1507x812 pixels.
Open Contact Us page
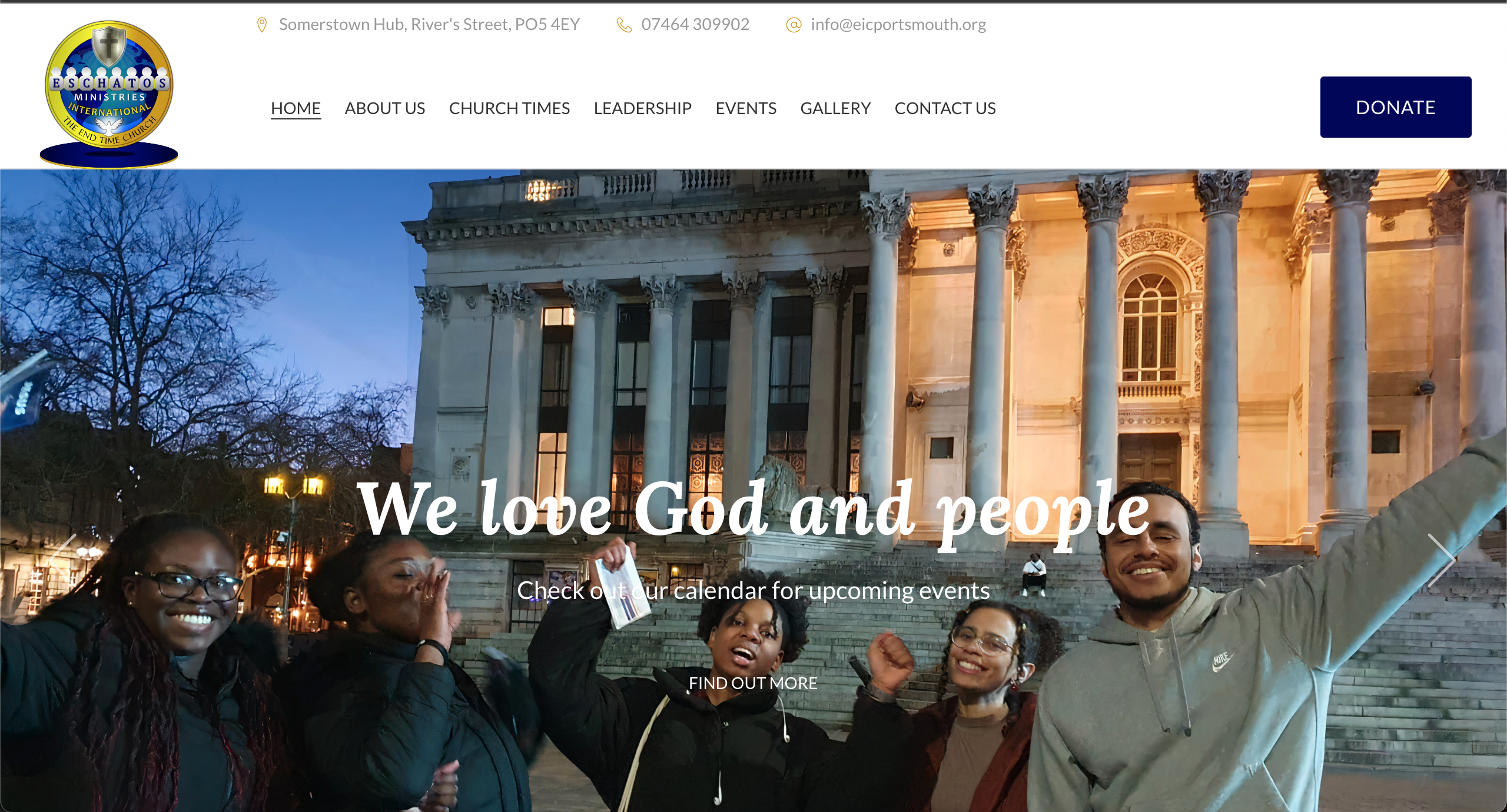945,108
